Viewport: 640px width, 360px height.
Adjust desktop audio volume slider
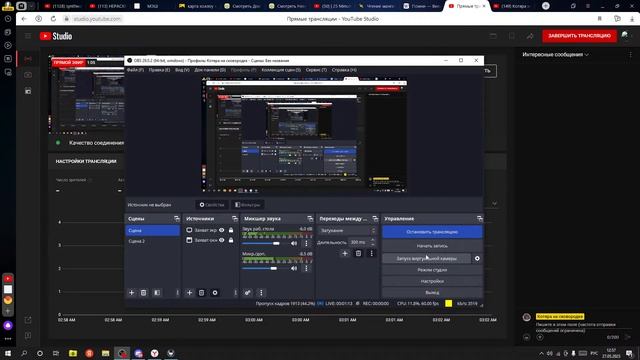click(x=276, y=243)
